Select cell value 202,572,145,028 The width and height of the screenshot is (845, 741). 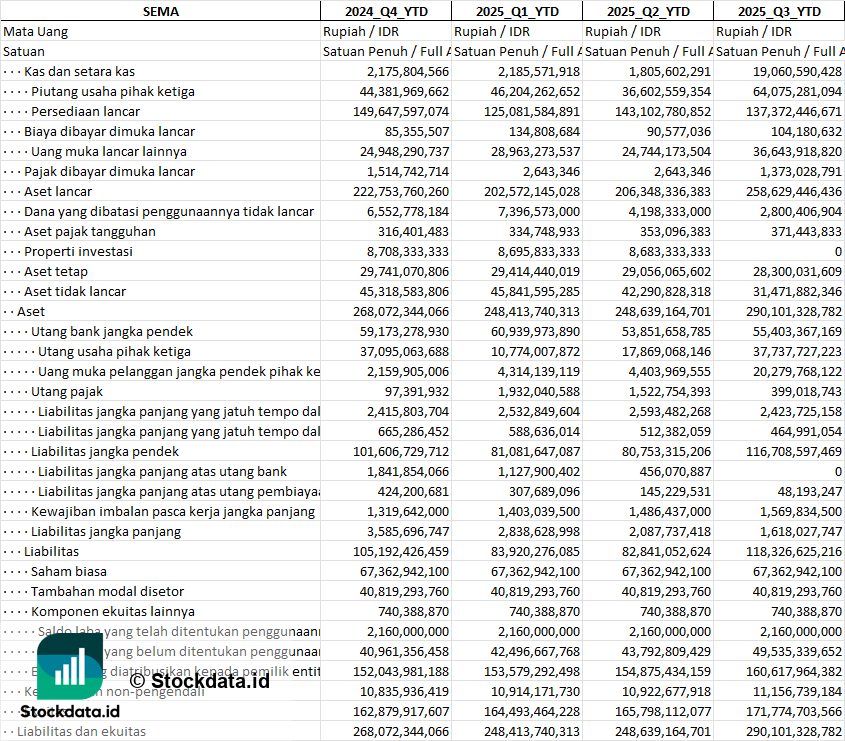pos(532,191)
